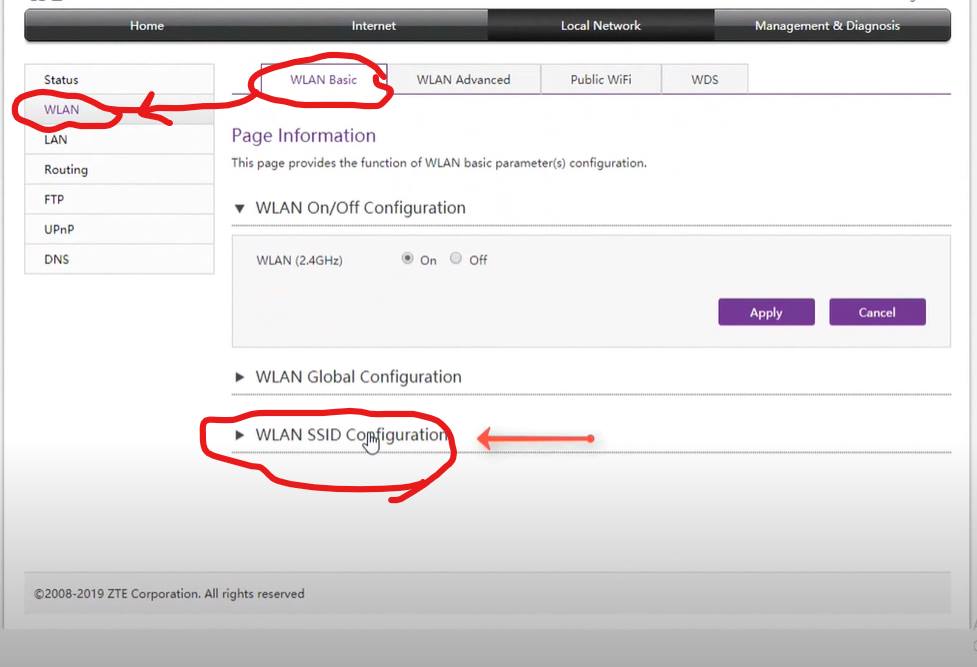Open Routing in the sidebar
The width and height of the screenshot is (977, 667).
tap(66, 170)
